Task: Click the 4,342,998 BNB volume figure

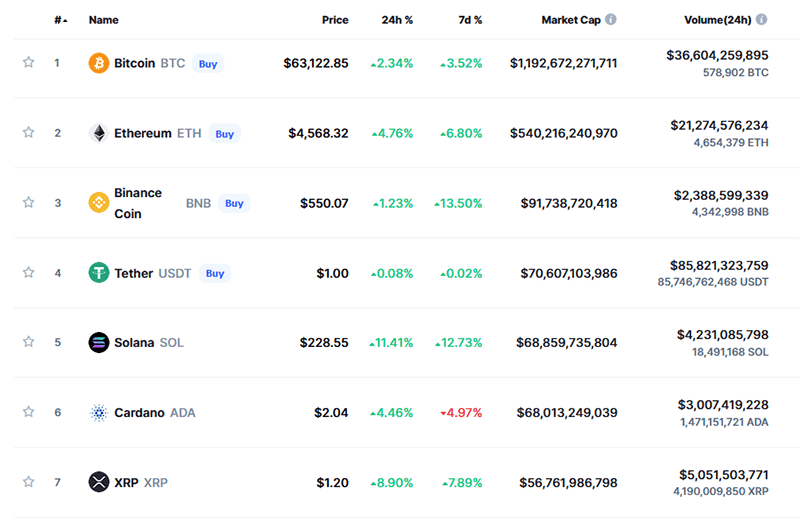Action: pos(730,212)
